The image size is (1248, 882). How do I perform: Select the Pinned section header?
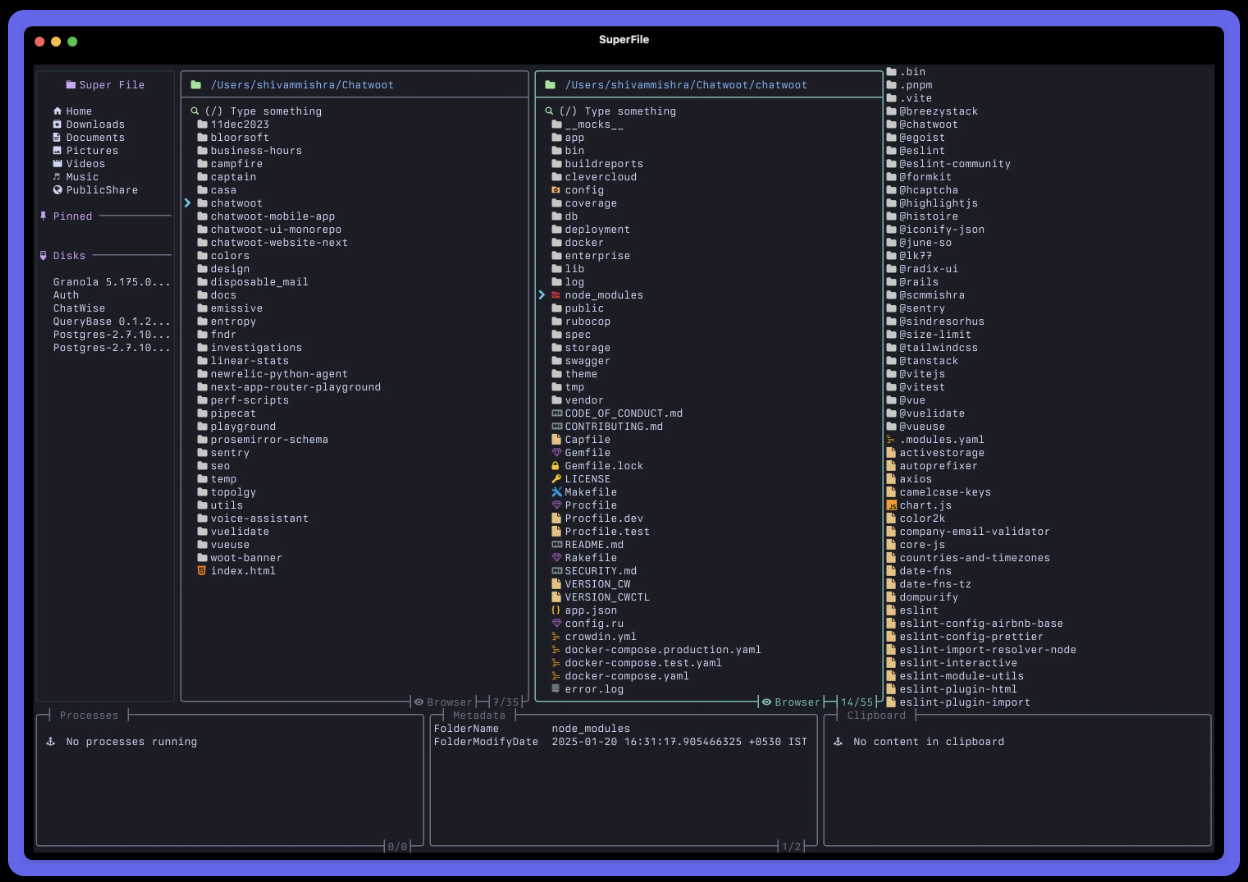point(72,216)
